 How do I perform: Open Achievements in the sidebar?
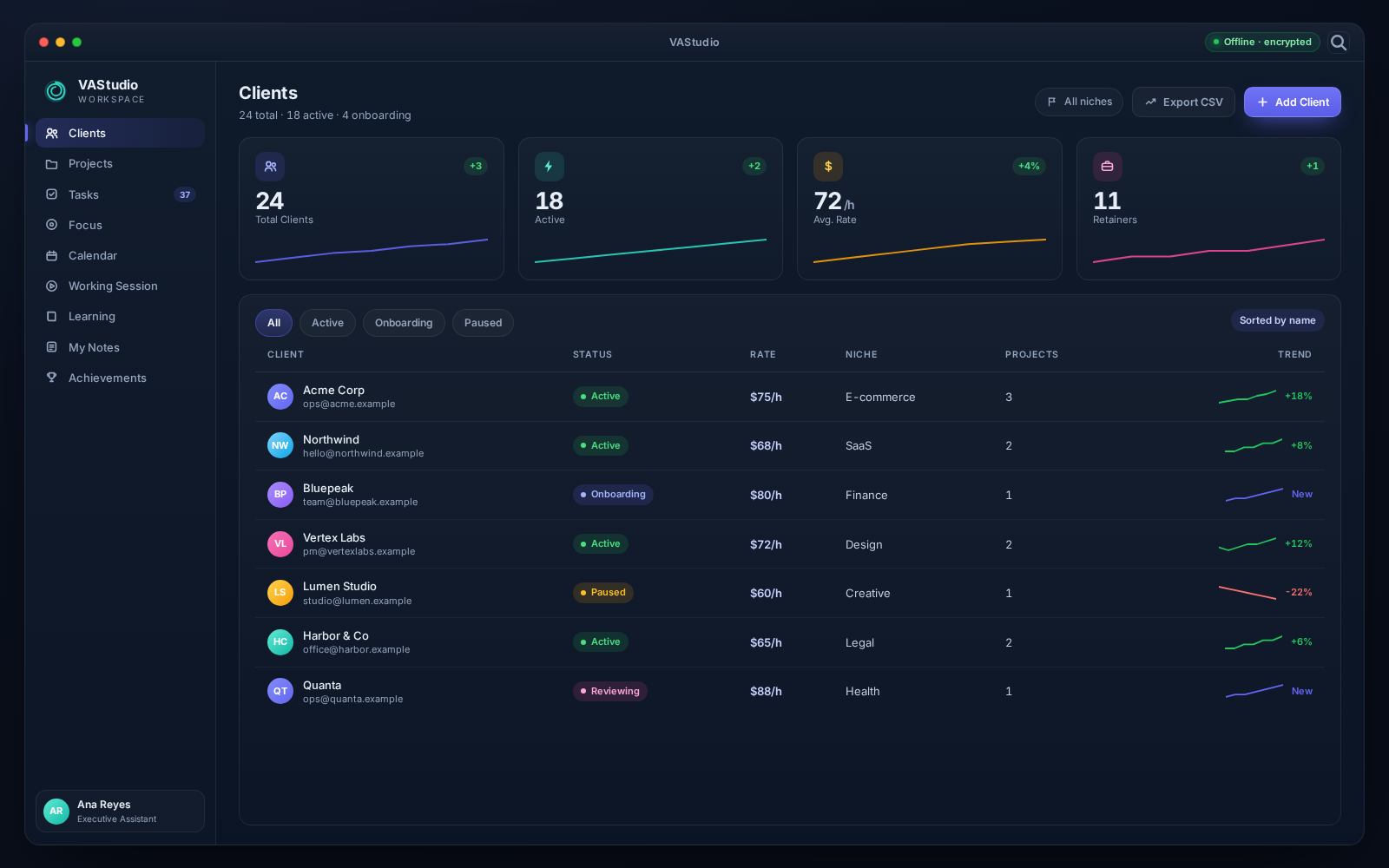pos(120,378)
